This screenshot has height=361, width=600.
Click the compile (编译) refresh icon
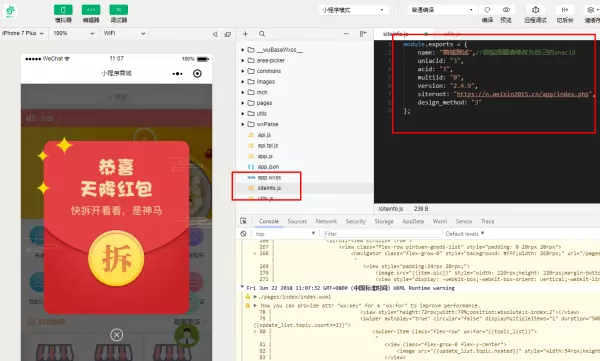tap(487, 10)
